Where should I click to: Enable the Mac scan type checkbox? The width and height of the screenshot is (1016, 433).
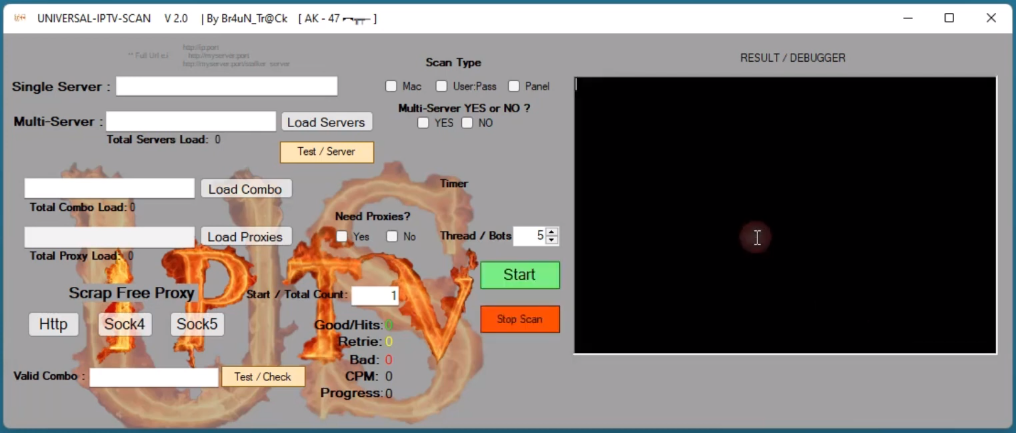(x=392, y=87)
